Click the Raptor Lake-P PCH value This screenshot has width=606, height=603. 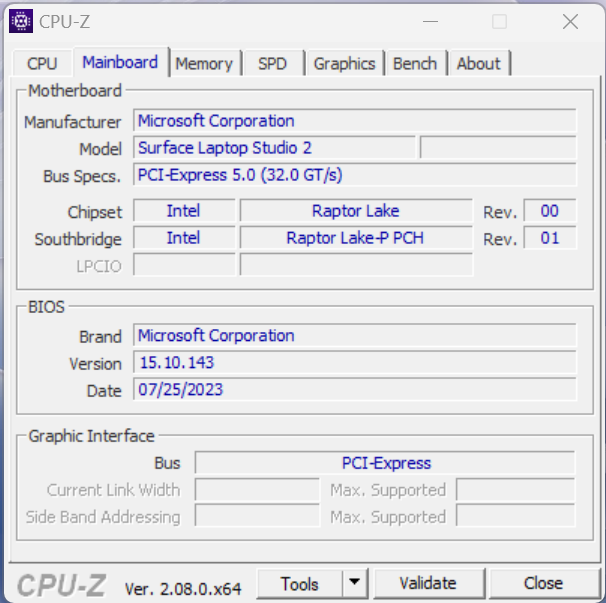(356, 238)
